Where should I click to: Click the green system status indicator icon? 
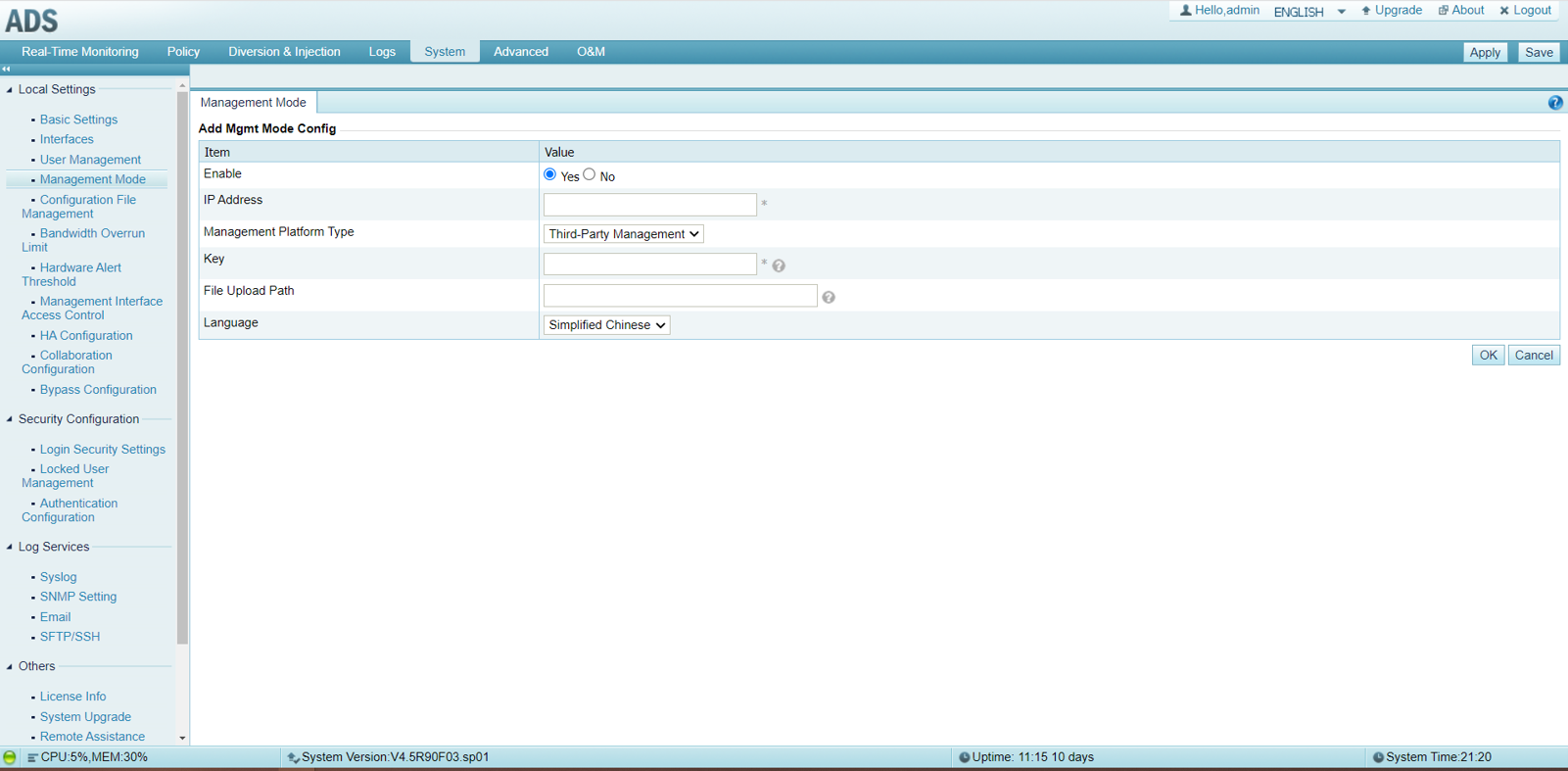(10, 757)
